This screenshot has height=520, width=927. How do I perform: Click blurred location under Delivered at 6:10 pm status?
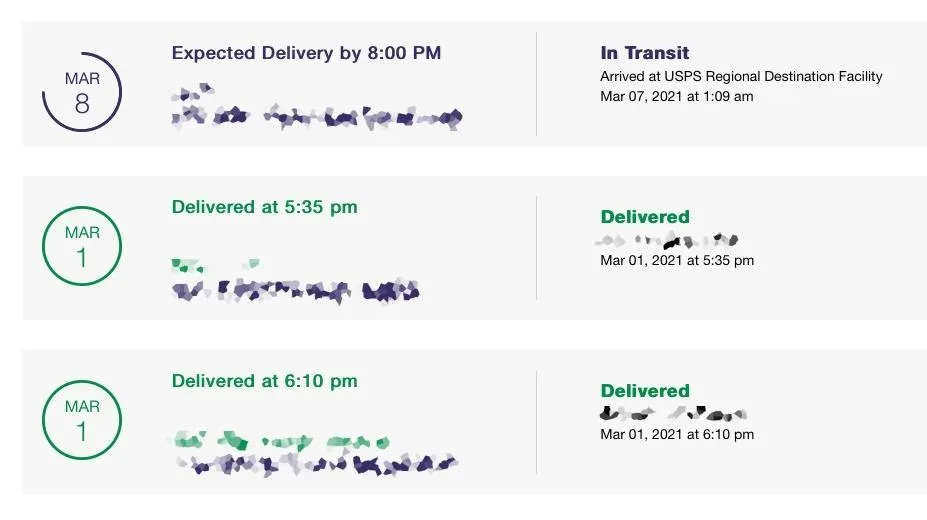tap(673, 413)
